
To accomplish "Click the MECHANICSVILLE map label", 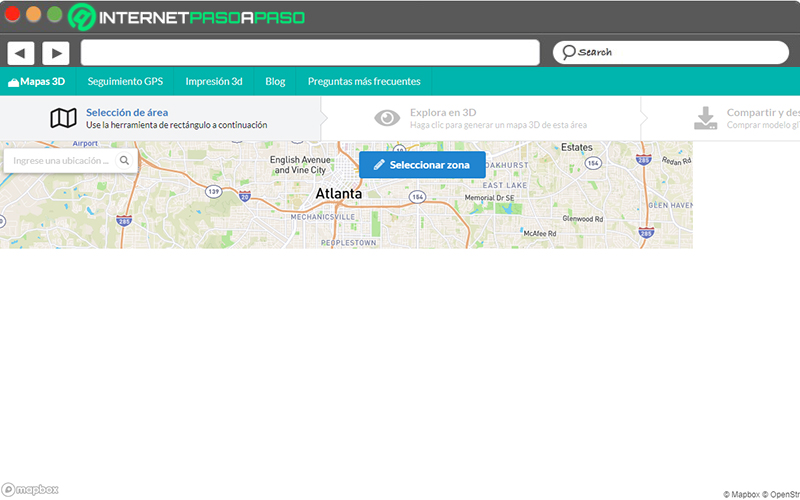I will coord(322,217).
